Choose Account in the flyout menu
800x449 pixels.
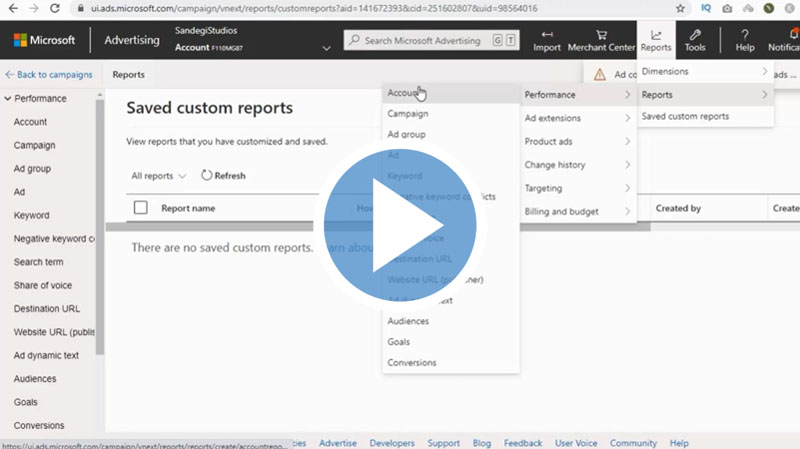(x=451, y=93)
